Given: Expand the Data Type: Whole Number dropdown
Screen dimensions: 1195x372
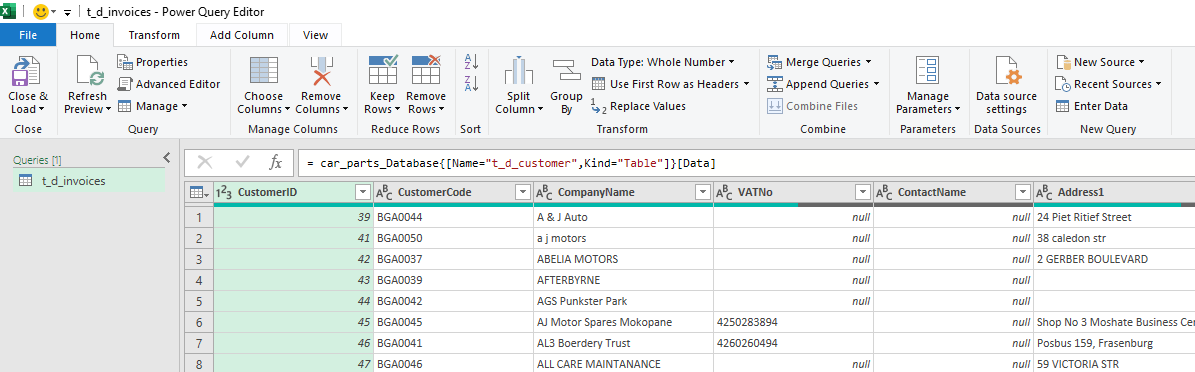Looking at the screenshot, I should coord(732,62).
